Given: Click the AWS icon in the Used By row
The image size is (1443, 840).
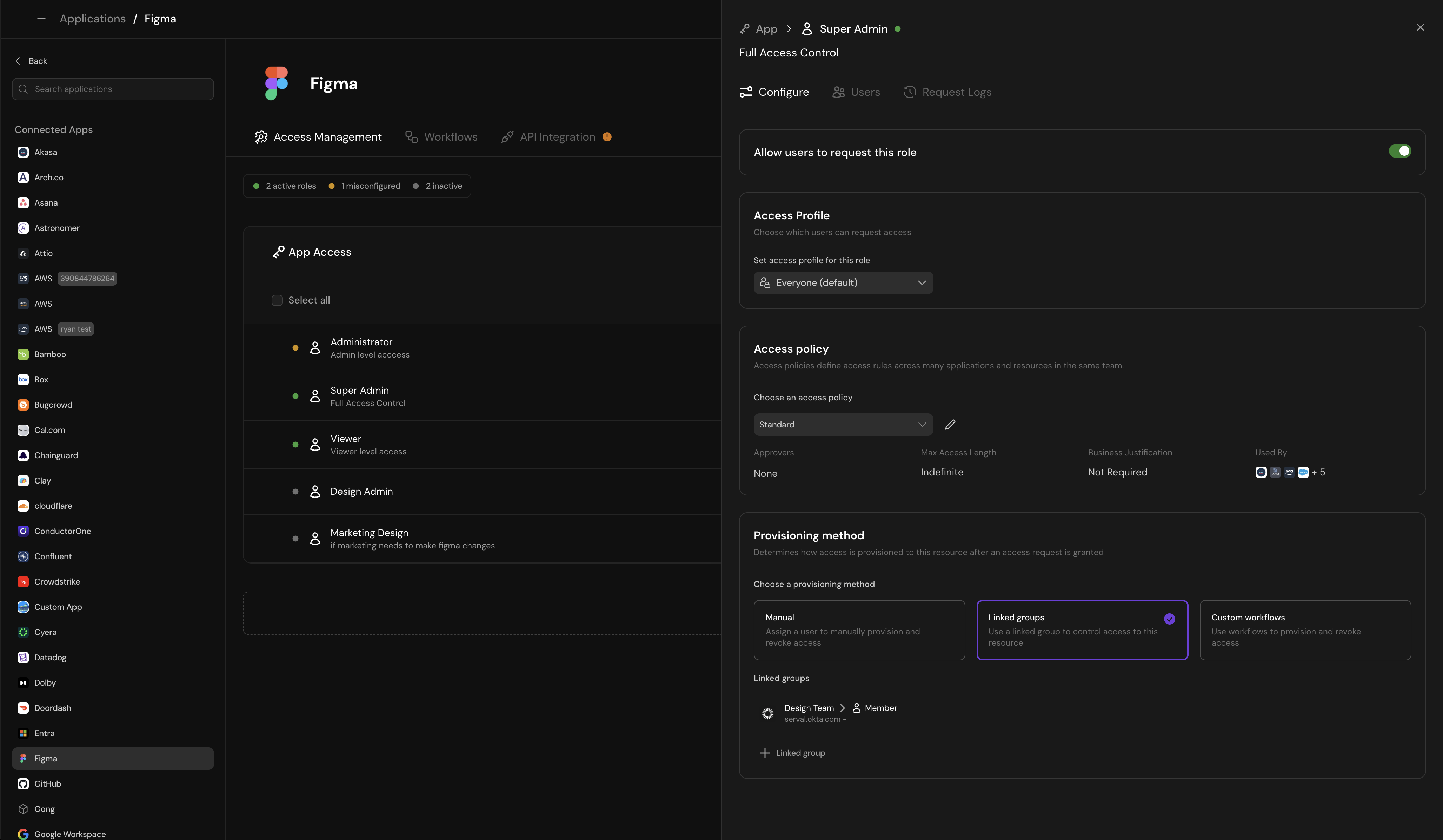Looking at the screenshot, I should pos(1289,472).
